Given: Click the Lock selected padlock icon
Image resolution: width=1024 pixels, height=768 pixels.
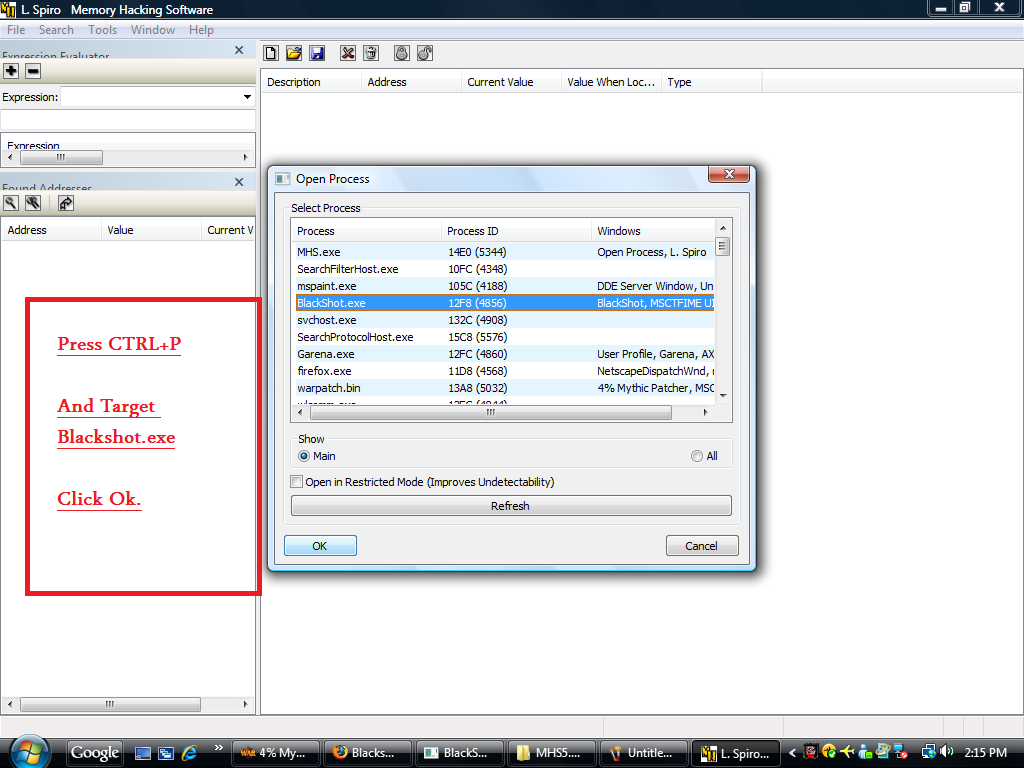Looking at the screenshot, I should (x=402, y=54).
